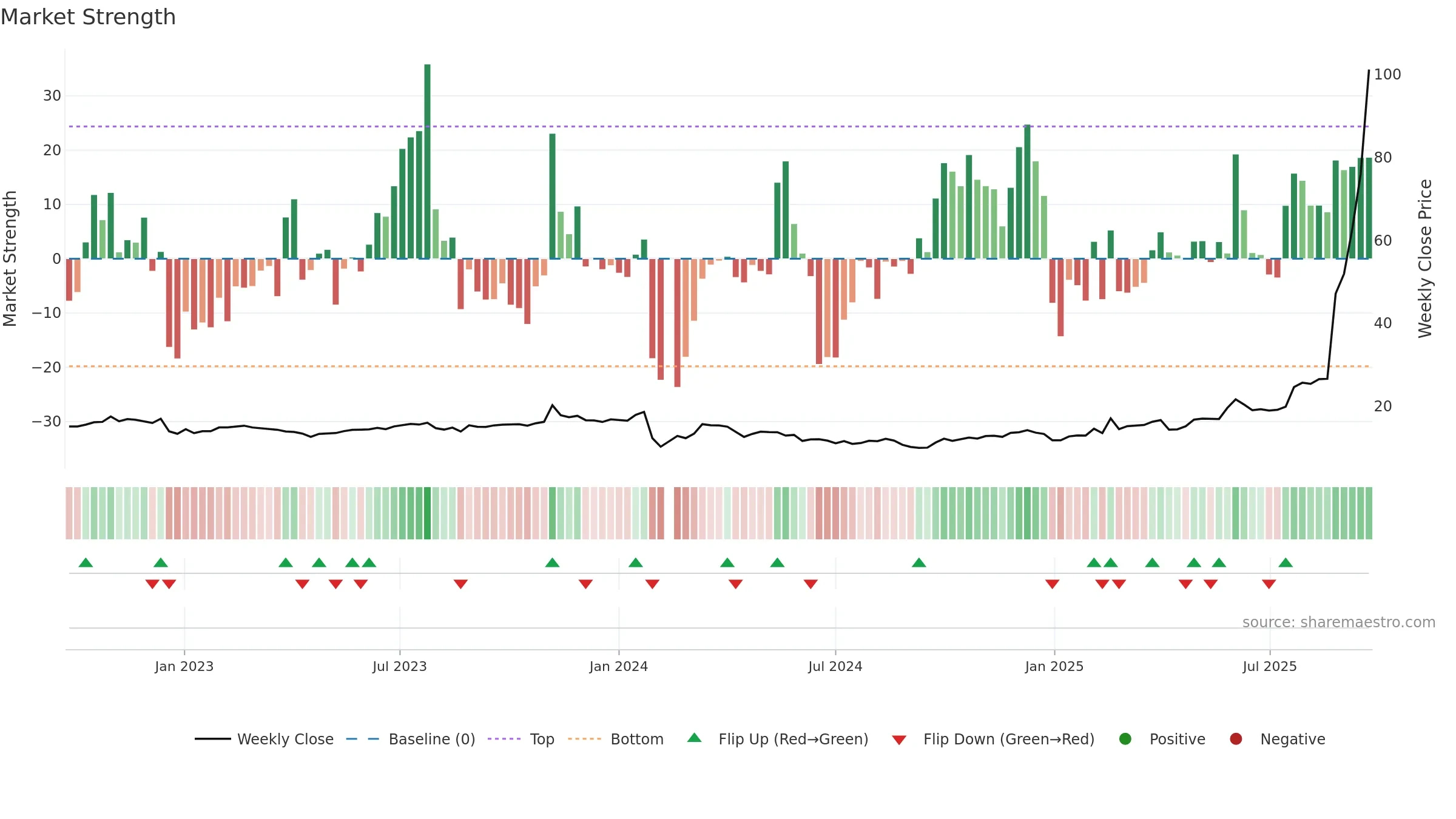Click the −30 strength axis label
Viewport: 1456px width, 819px height.
point(47,422)
